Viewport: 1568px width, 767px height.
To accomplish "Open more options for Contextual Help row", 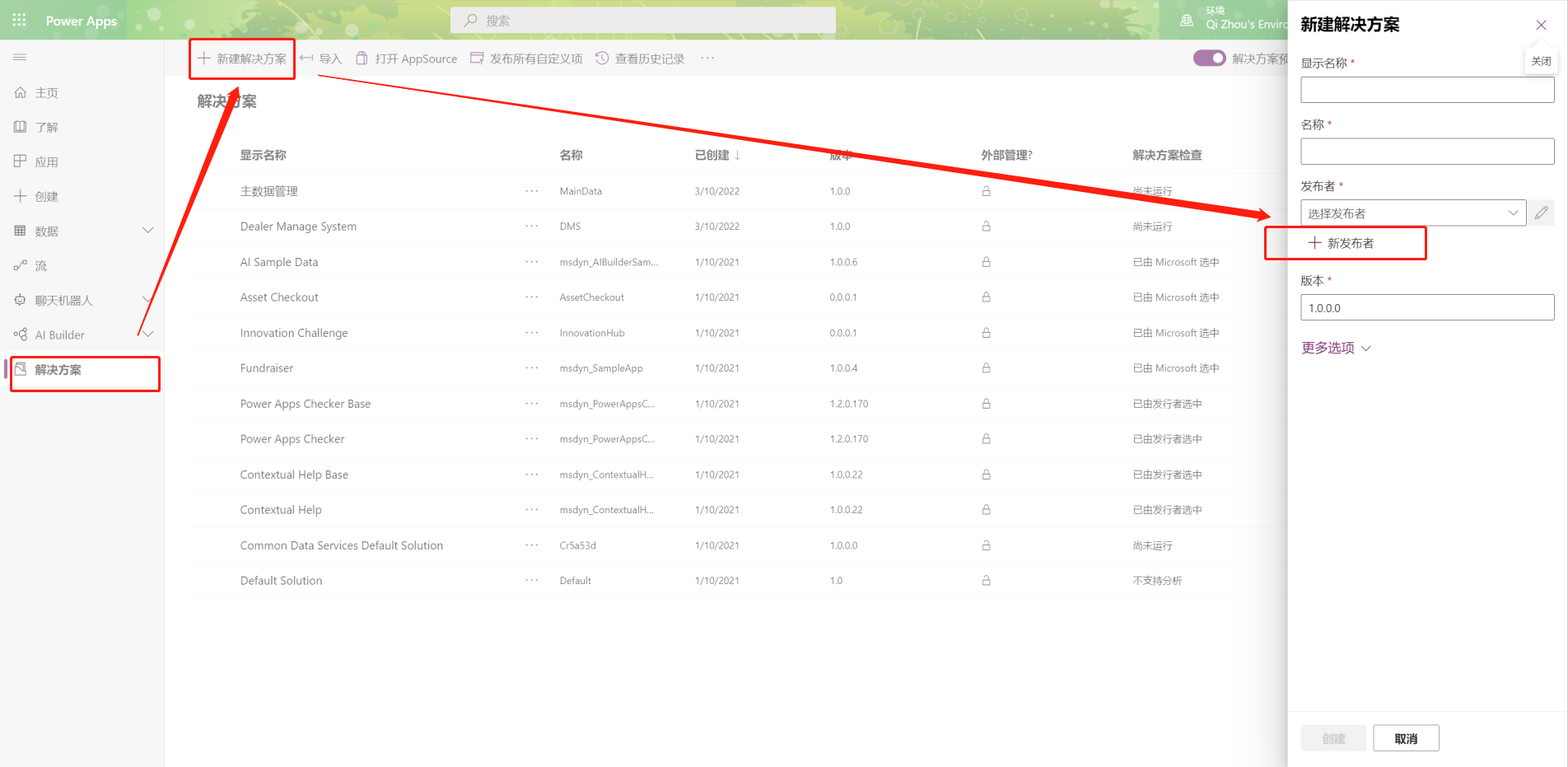I will click(532, 510).
